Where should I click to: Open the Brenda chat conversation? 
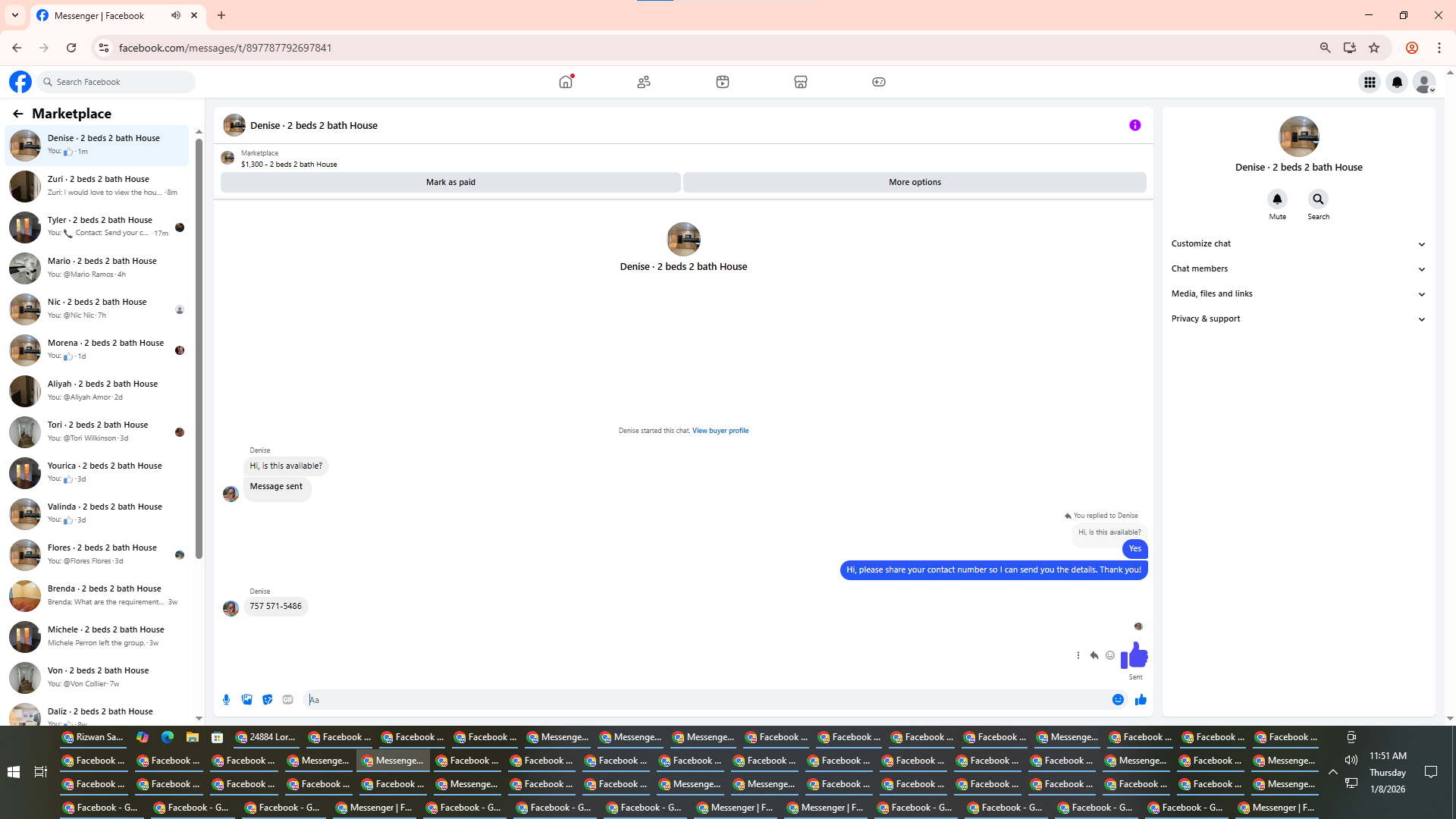click(96, 595)
